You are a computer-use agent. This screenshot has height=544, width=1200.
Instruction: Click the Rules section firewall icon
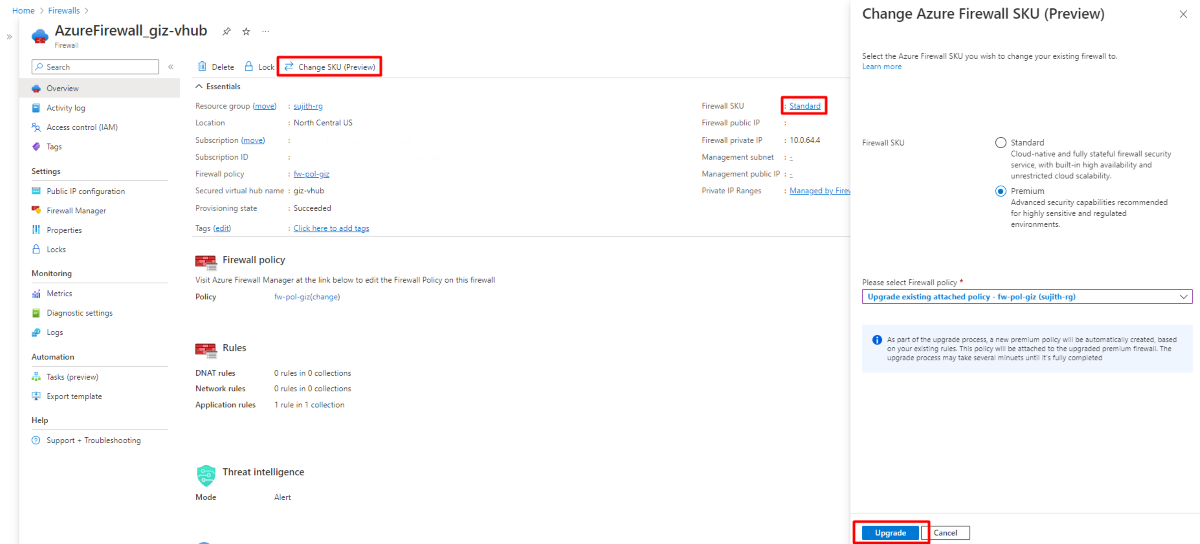[x=206, y=349]
